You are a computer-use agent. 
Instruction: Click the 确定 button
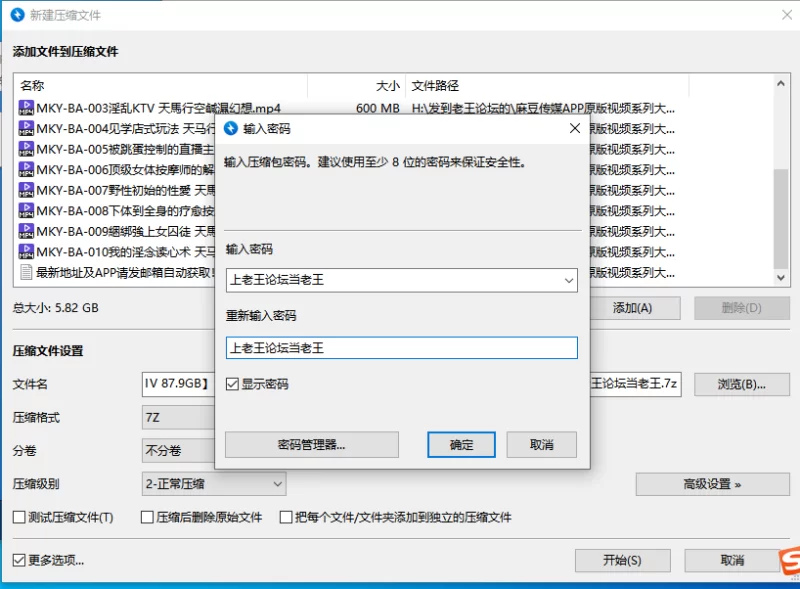[x=461, y=445]
